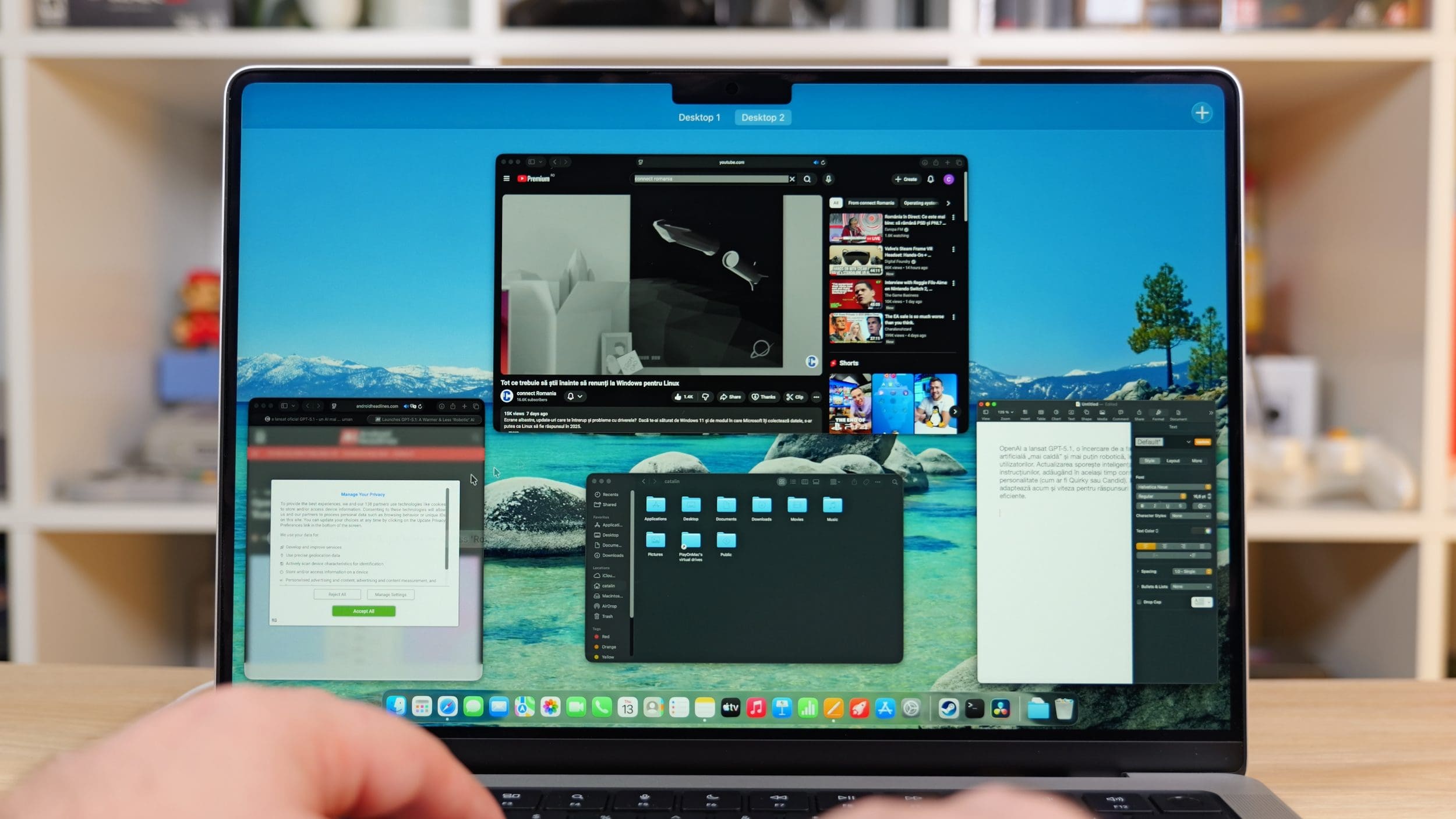Click the Clip scissors button

click(794, 397)
